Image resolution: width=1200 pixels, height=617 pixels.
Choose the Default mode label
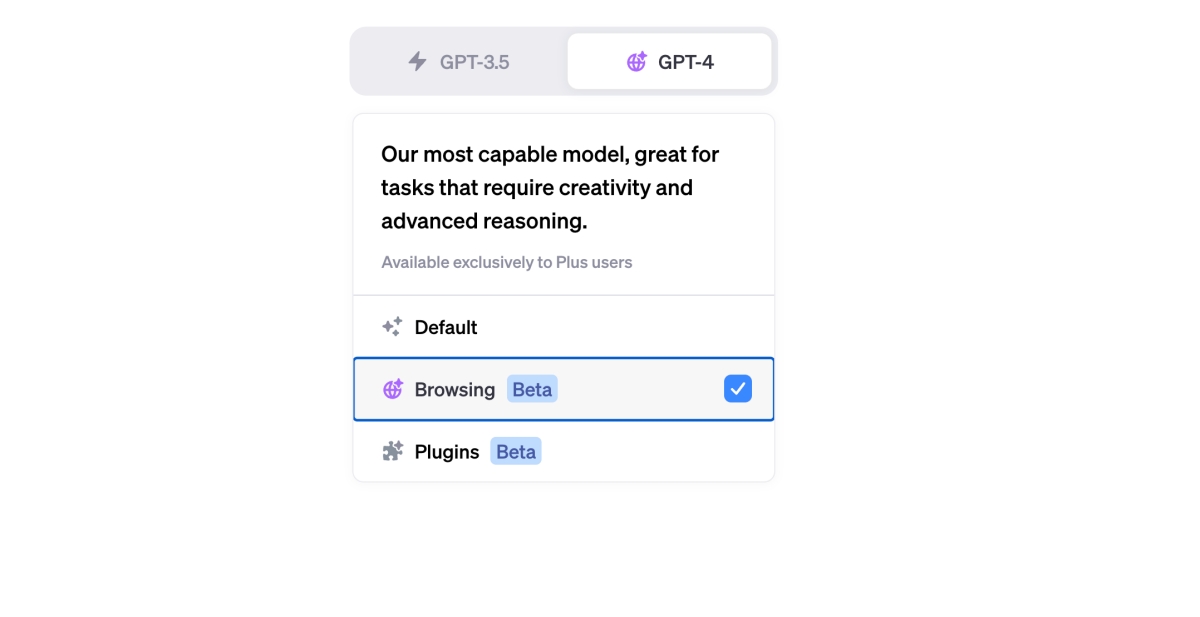[446, 327]
